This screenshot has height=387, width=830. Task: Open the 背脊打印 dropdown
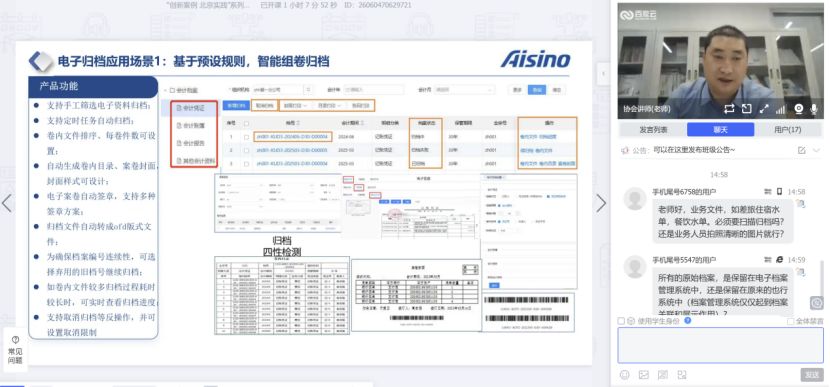pos(329,106)
